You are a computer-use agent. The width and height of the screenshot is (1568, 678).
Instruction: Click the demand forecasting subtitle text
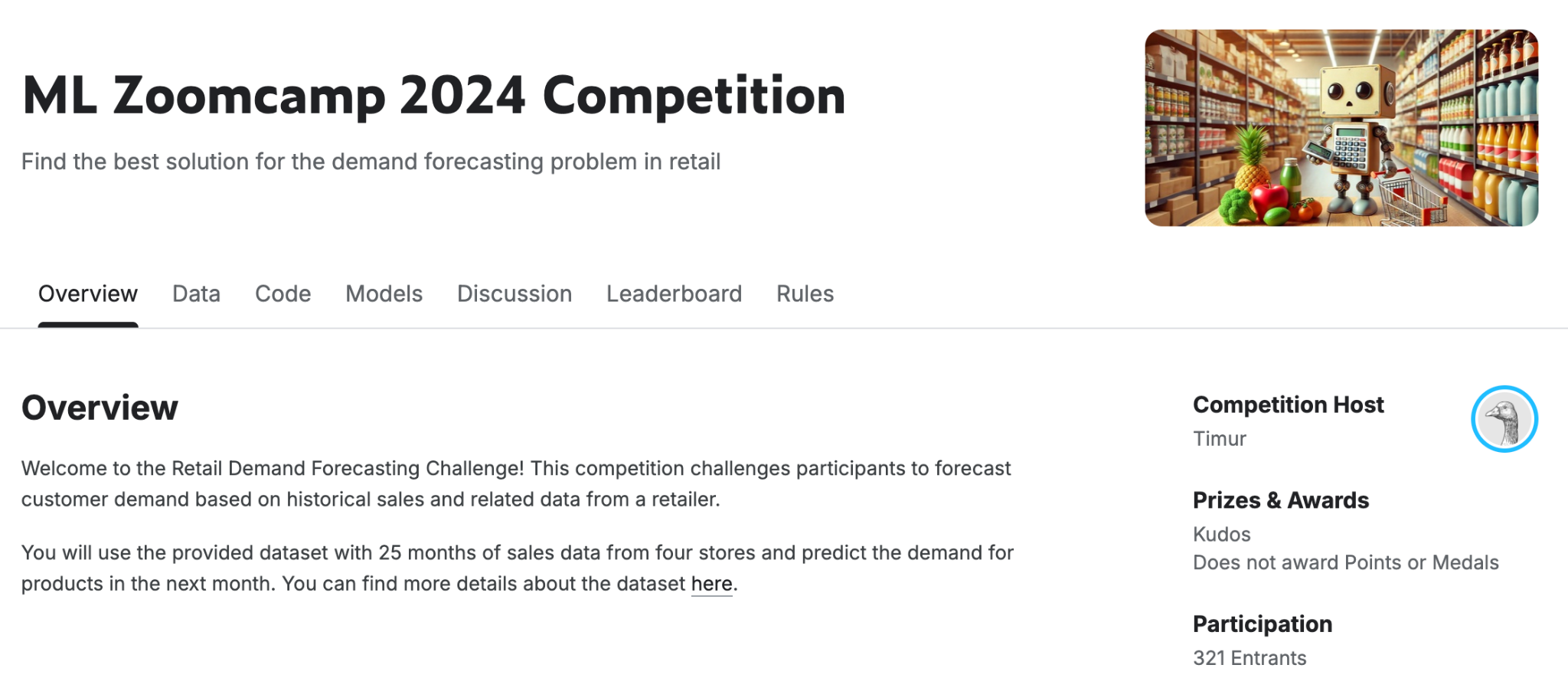[x=371, y=162]
